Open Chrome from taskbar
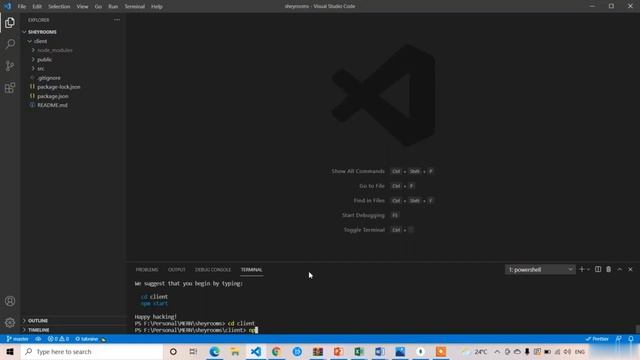Screen dimensions: 640x360 click(x=276, y=351)
